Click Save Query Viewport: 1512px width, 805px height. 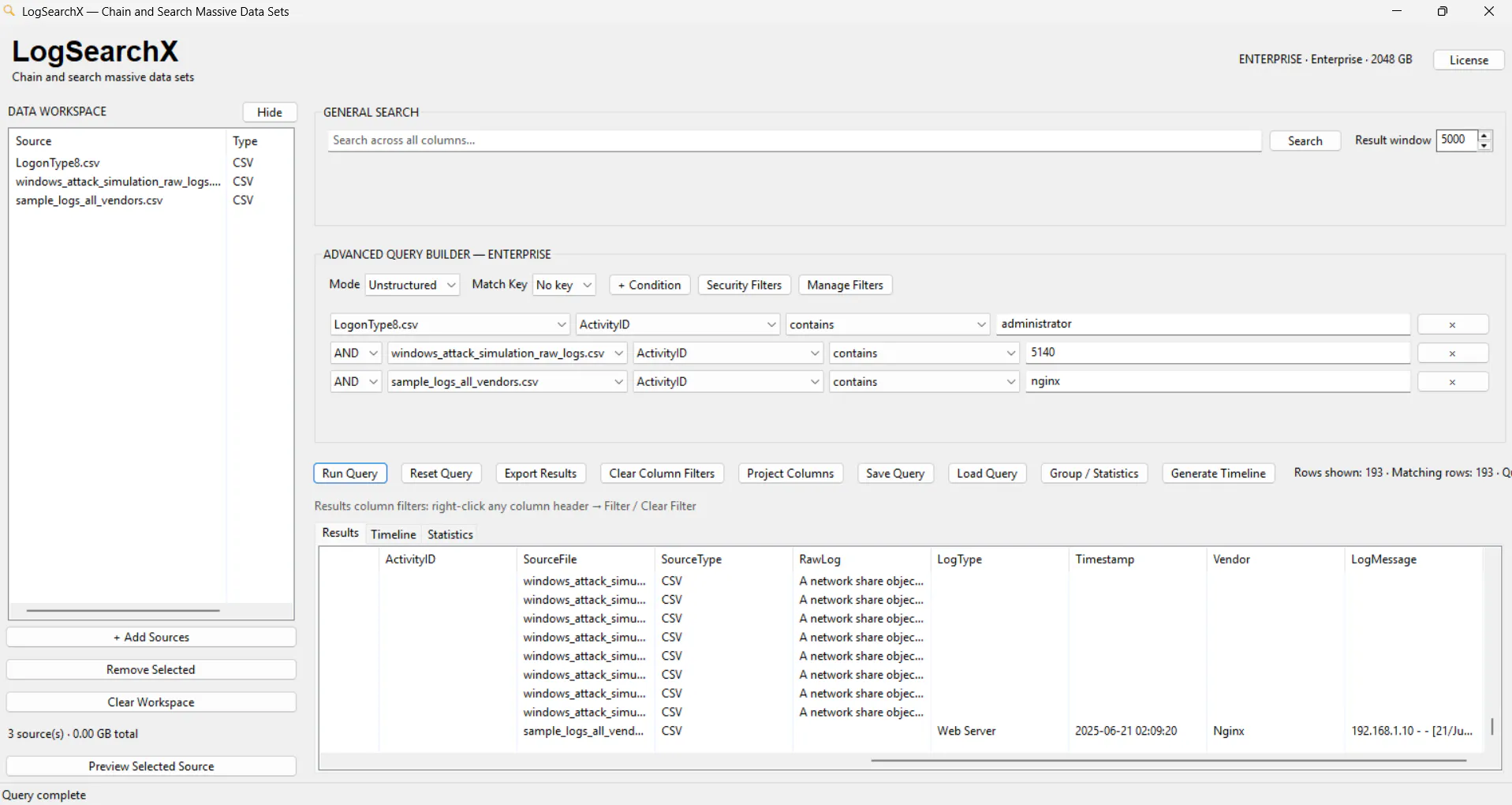(x=895, y=474)
